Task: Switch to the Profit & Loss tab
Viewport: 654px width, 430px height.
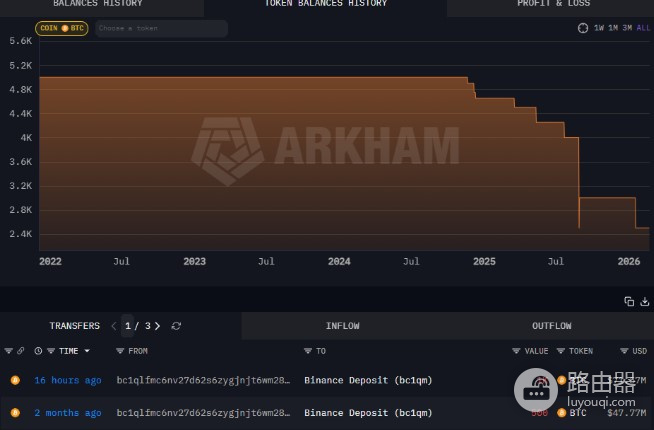Action: click(x=553, y=5)
